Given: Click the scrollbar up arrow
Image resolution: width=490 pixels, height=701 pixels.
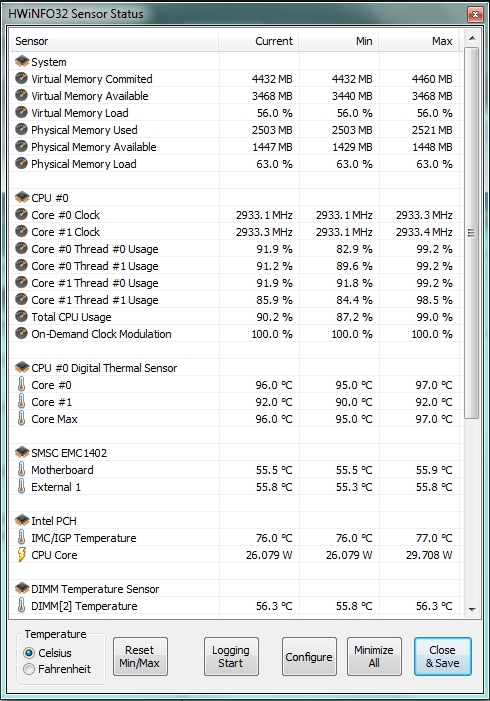Looking at the screenshot, I should (x=472, y=38).
